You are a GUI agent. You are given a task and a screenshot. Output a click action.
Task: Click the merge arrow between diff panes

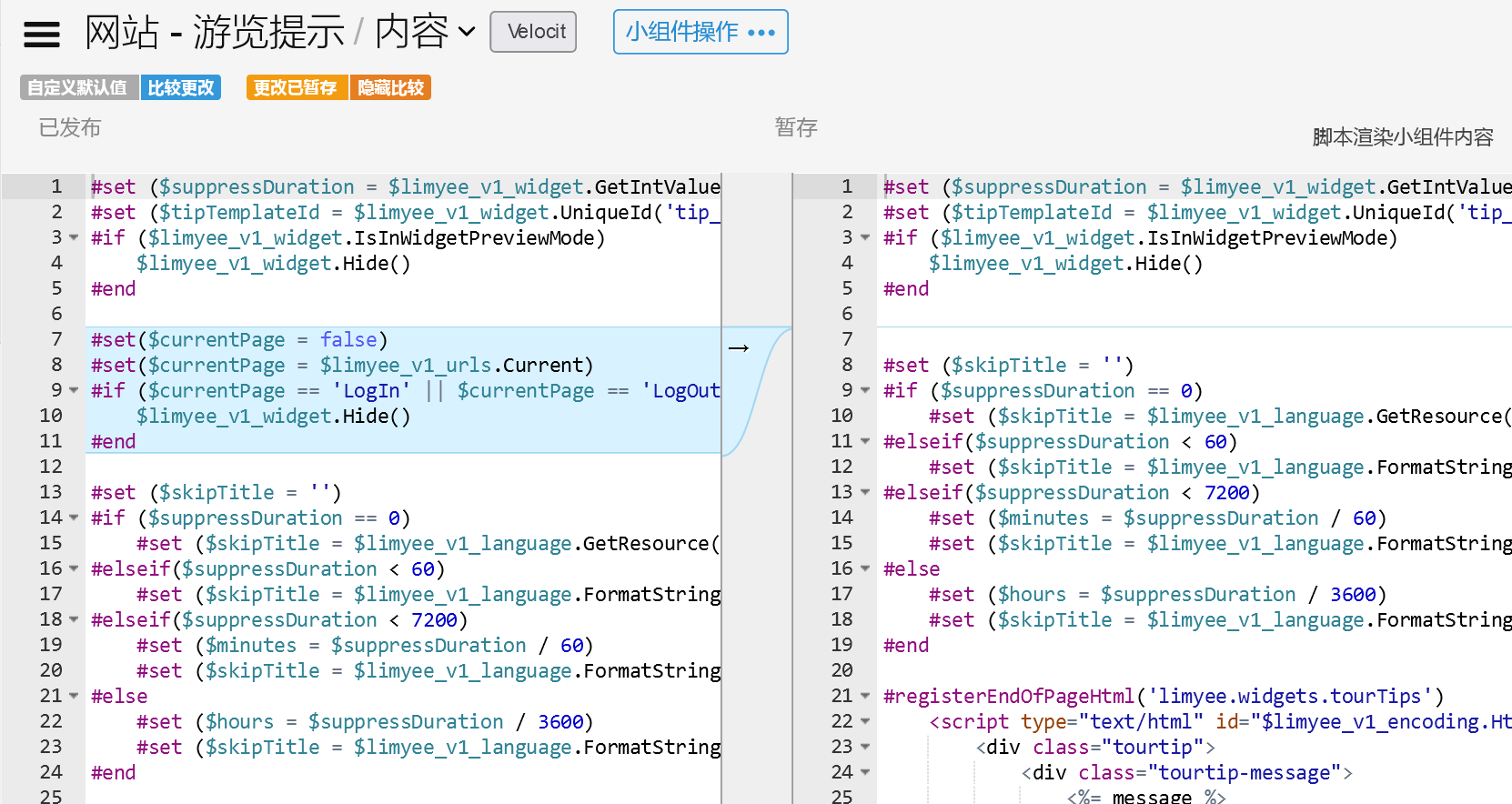tap(739, 348)
